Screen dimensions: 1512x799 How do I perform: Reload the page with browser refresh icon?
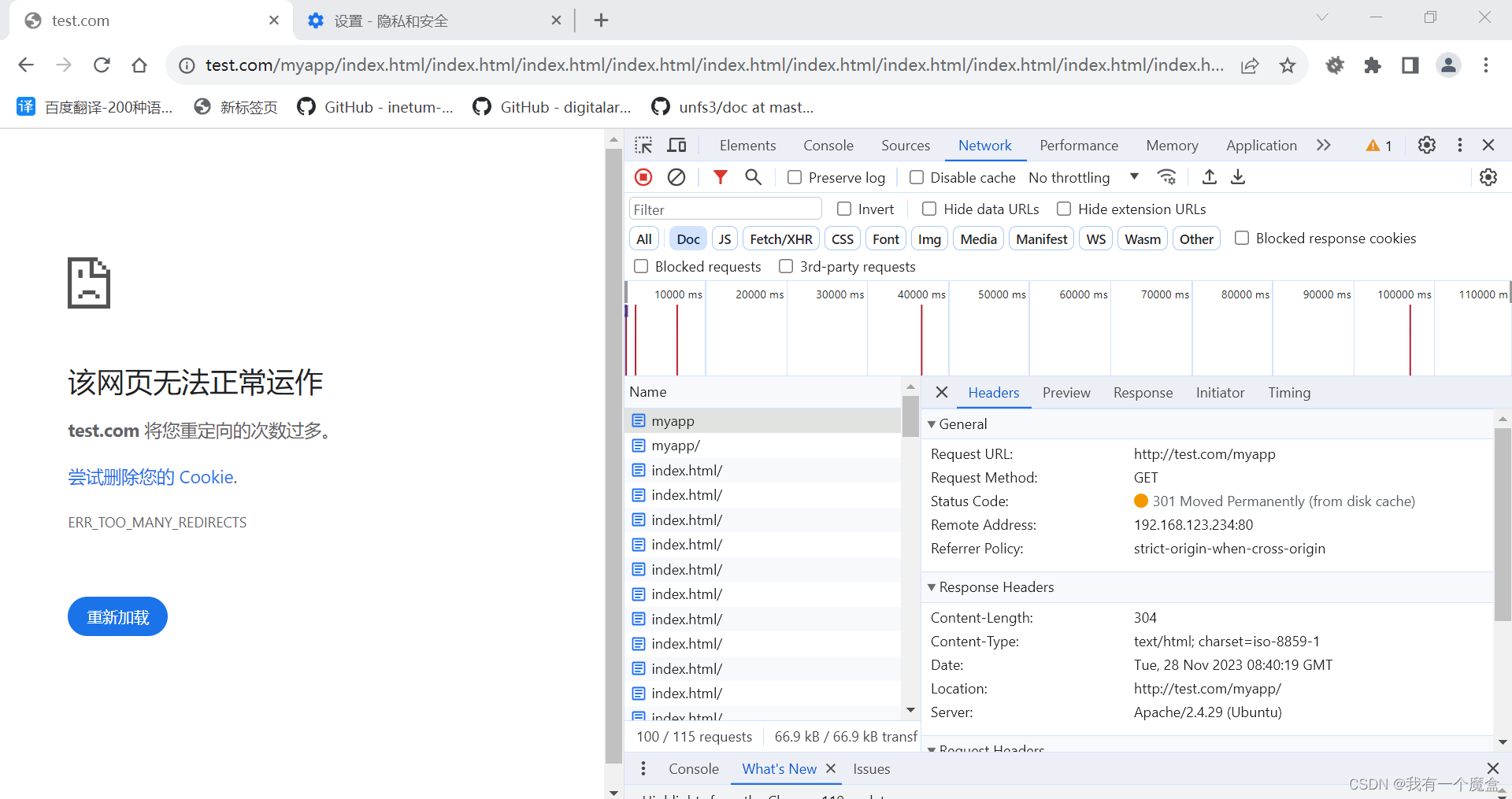(x=102, y=65)
